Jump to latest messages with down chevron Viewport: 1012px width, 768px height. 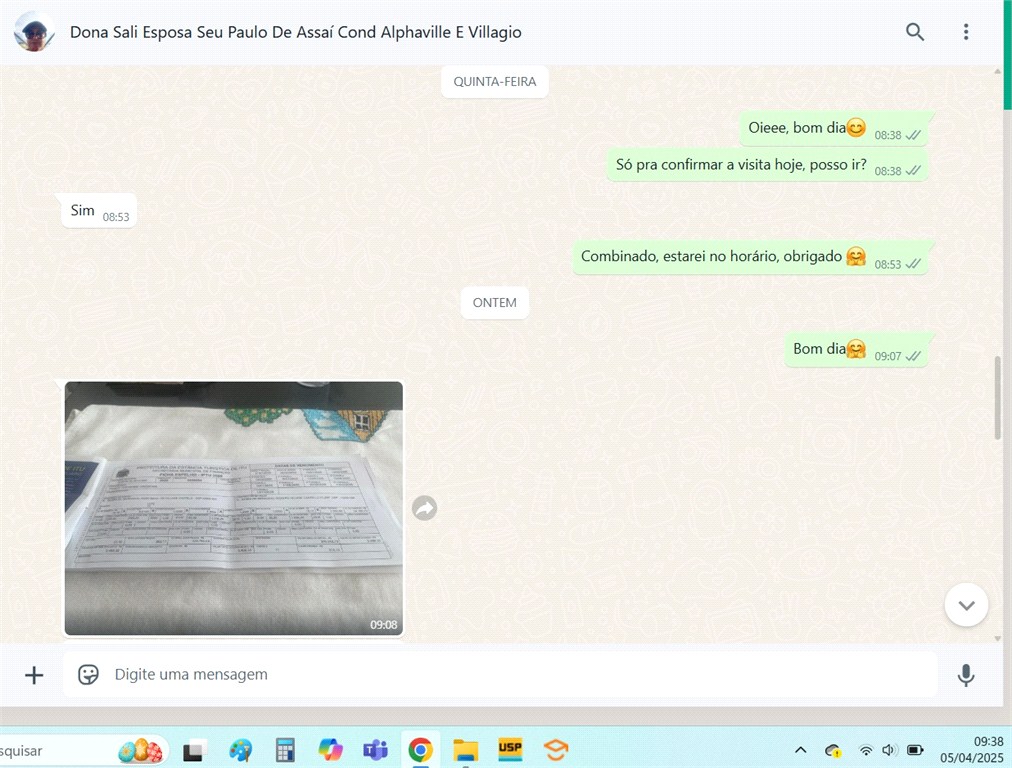click(966, 605)
